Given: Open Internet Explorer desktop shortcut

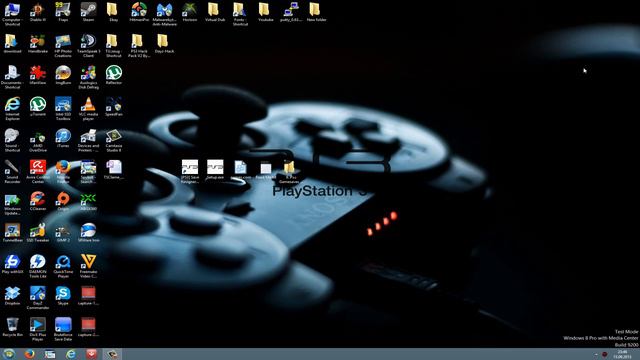Looking at the screenshot, I should (x=12, y=109).
